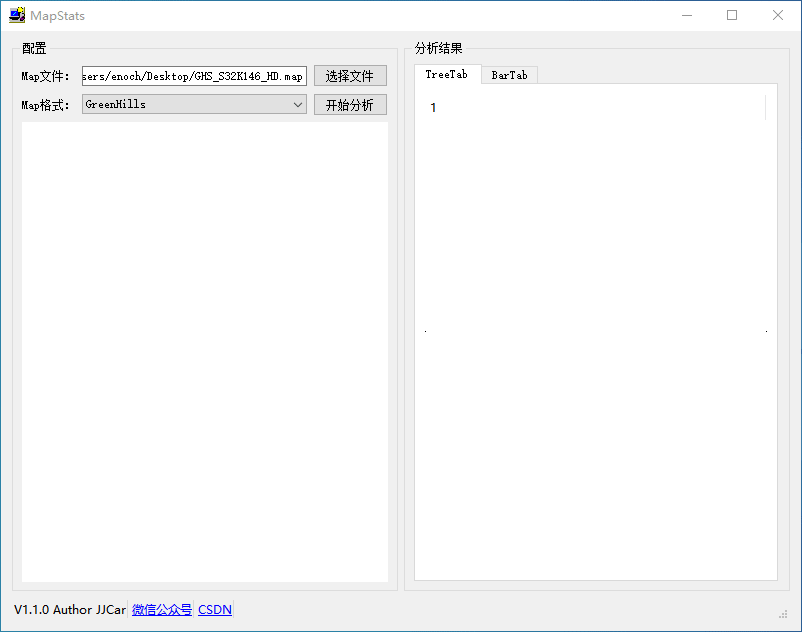Start analysis with the 开始分析 button
The image size is (802, 632).
349,104
